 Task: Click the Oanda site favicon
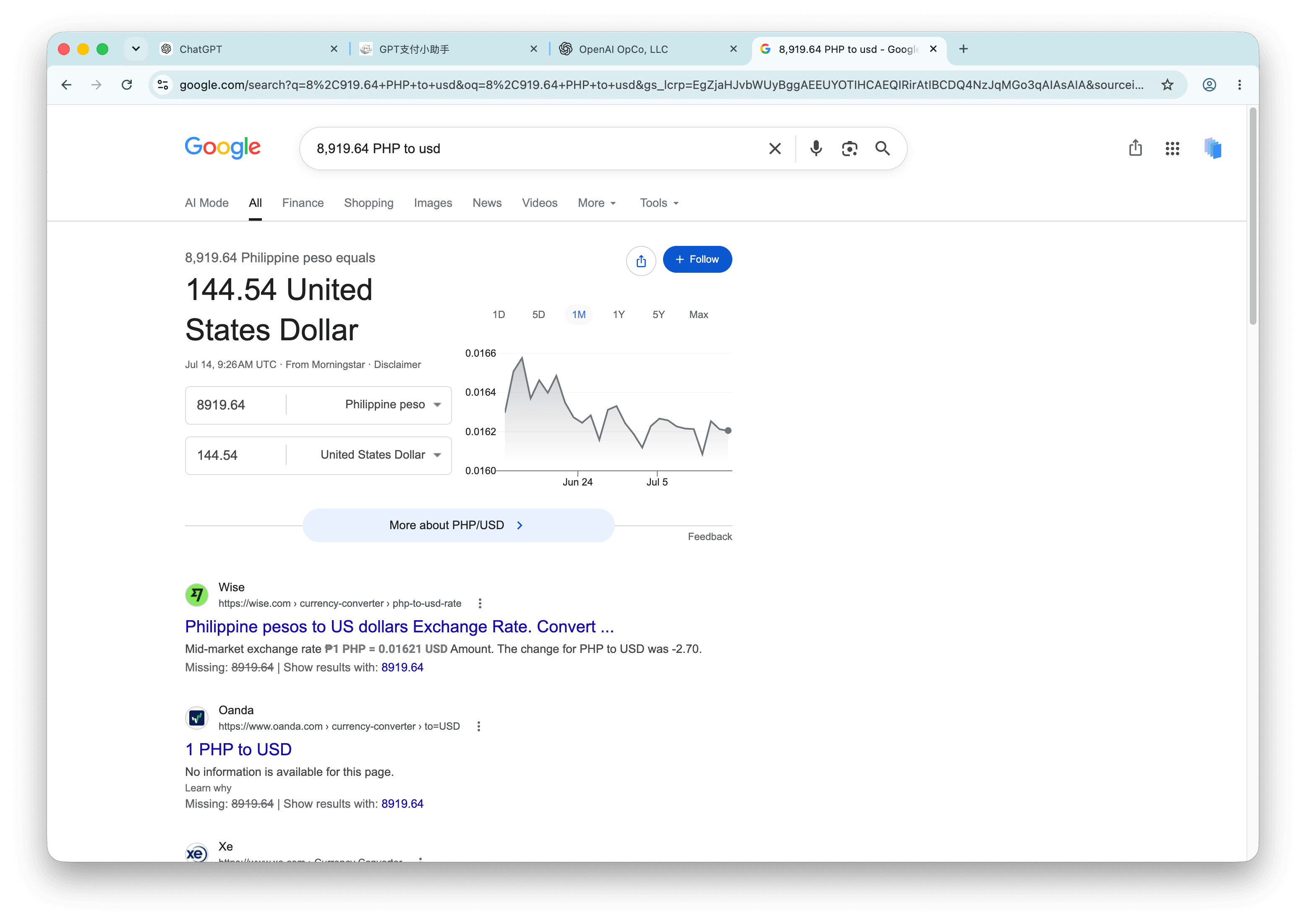click(197, 718)
